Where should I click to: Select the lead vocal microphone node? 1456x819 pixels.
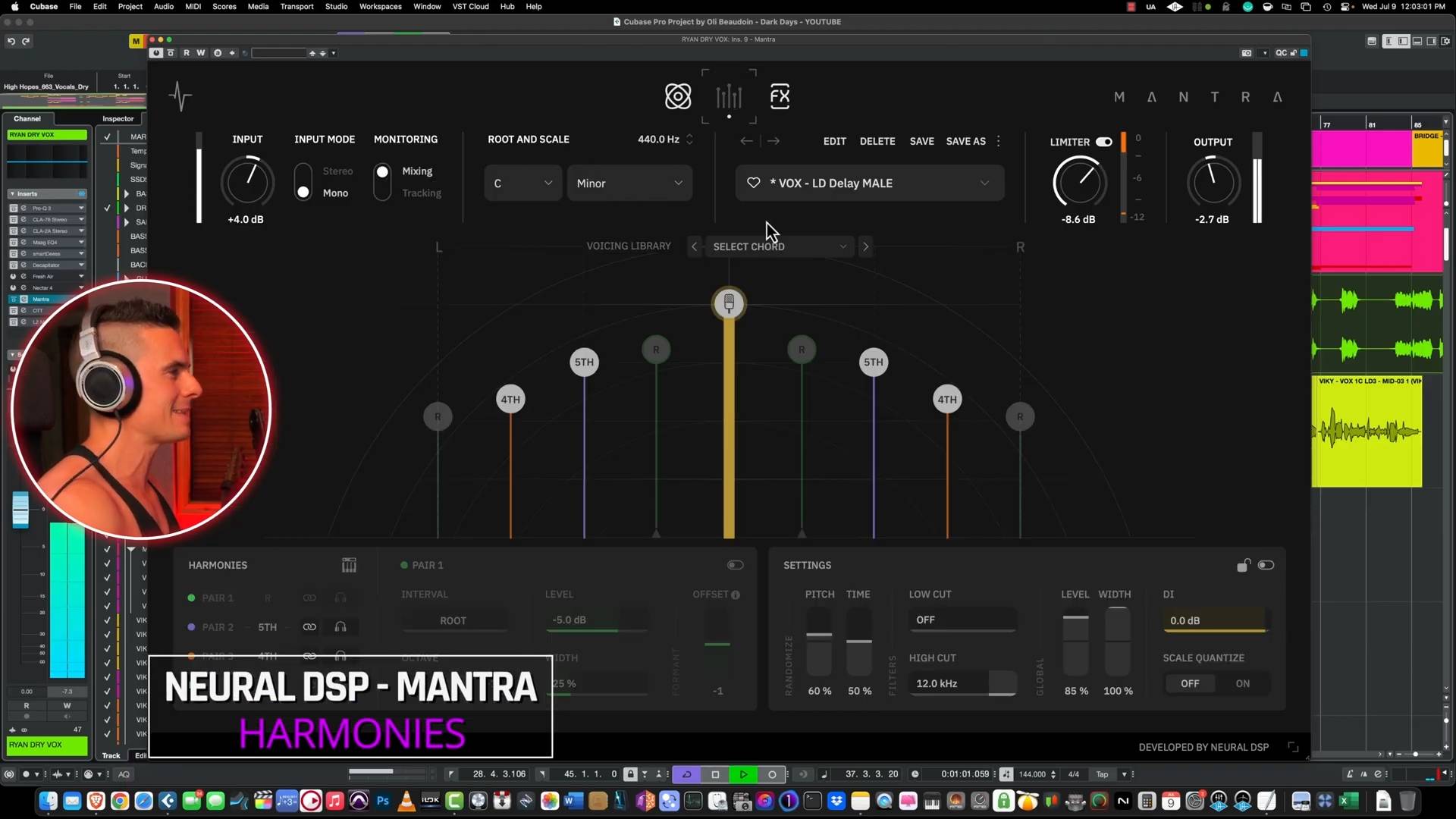[729, 303]
